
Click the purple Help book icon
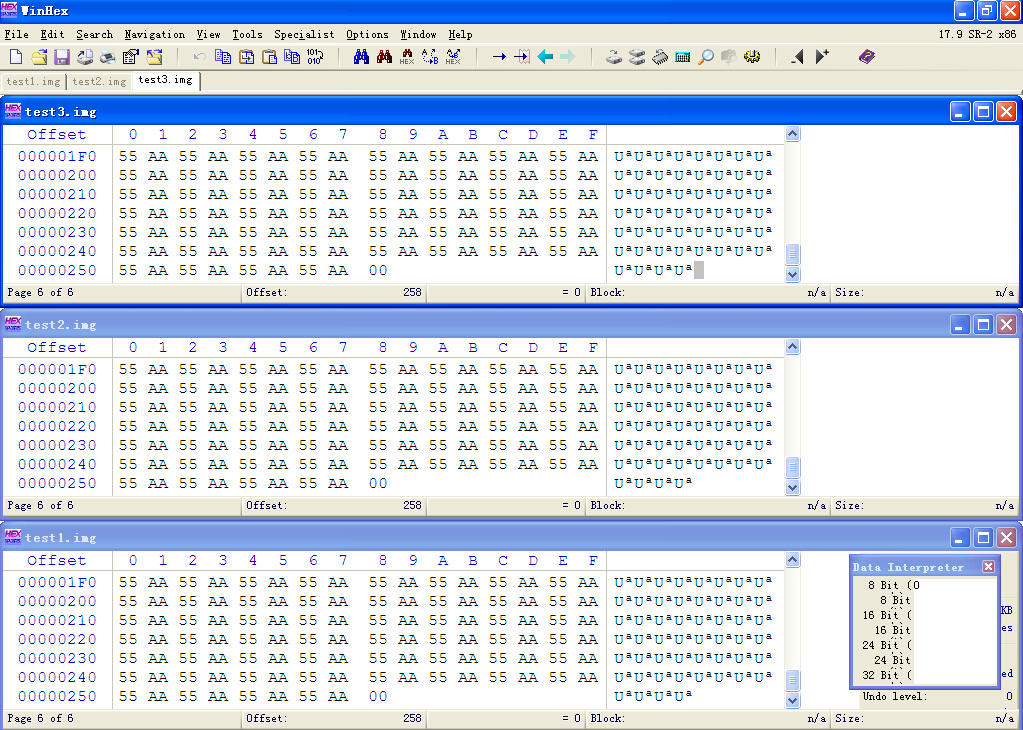866,57
